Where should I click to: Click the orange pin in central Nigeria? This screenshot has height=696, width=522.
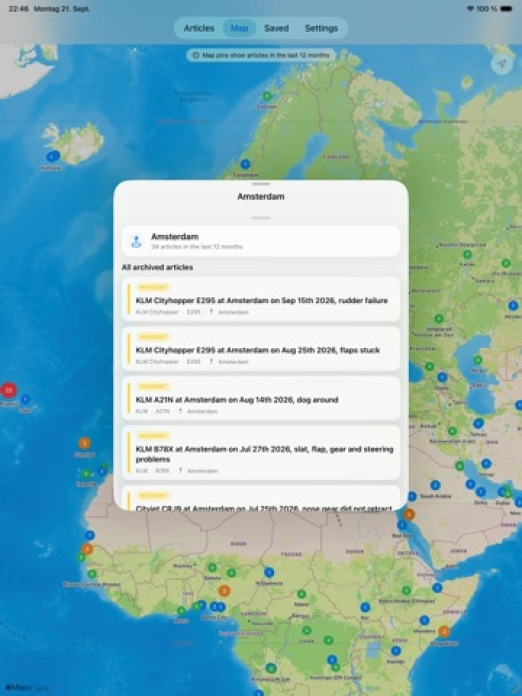[224, 590]
